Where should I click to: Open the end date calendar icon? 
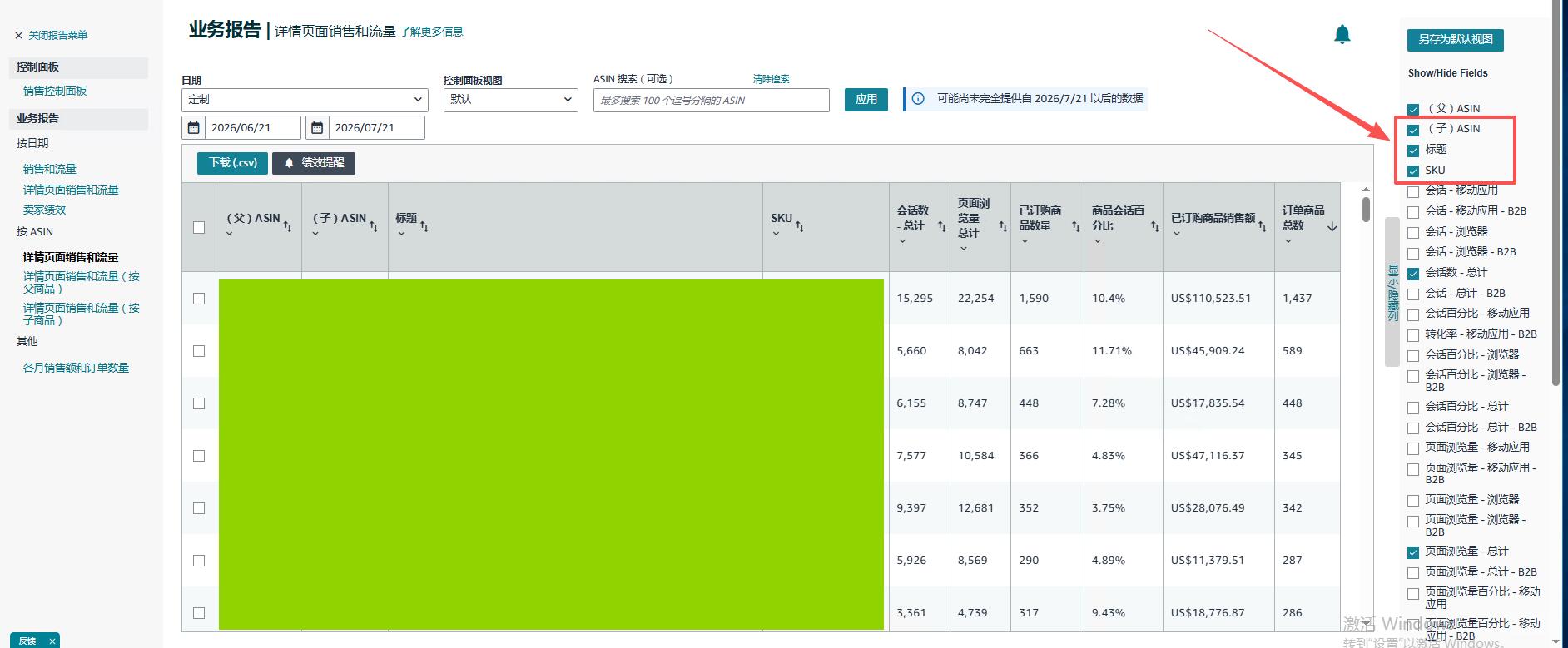(317, 127)
